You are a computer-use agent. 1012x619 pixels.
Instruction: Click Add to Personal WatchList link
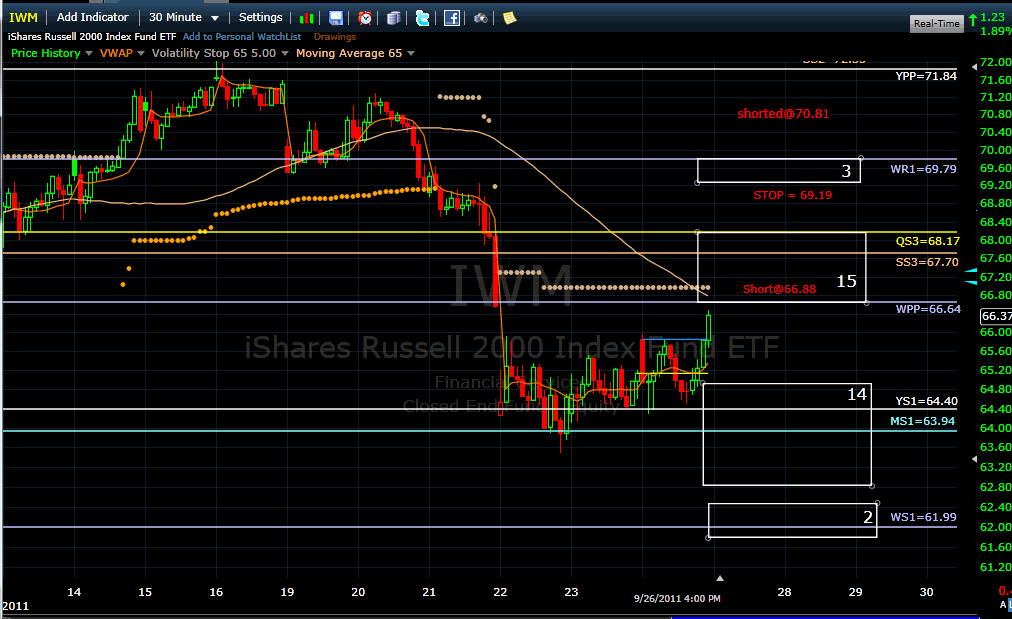[x=242, y=37]
